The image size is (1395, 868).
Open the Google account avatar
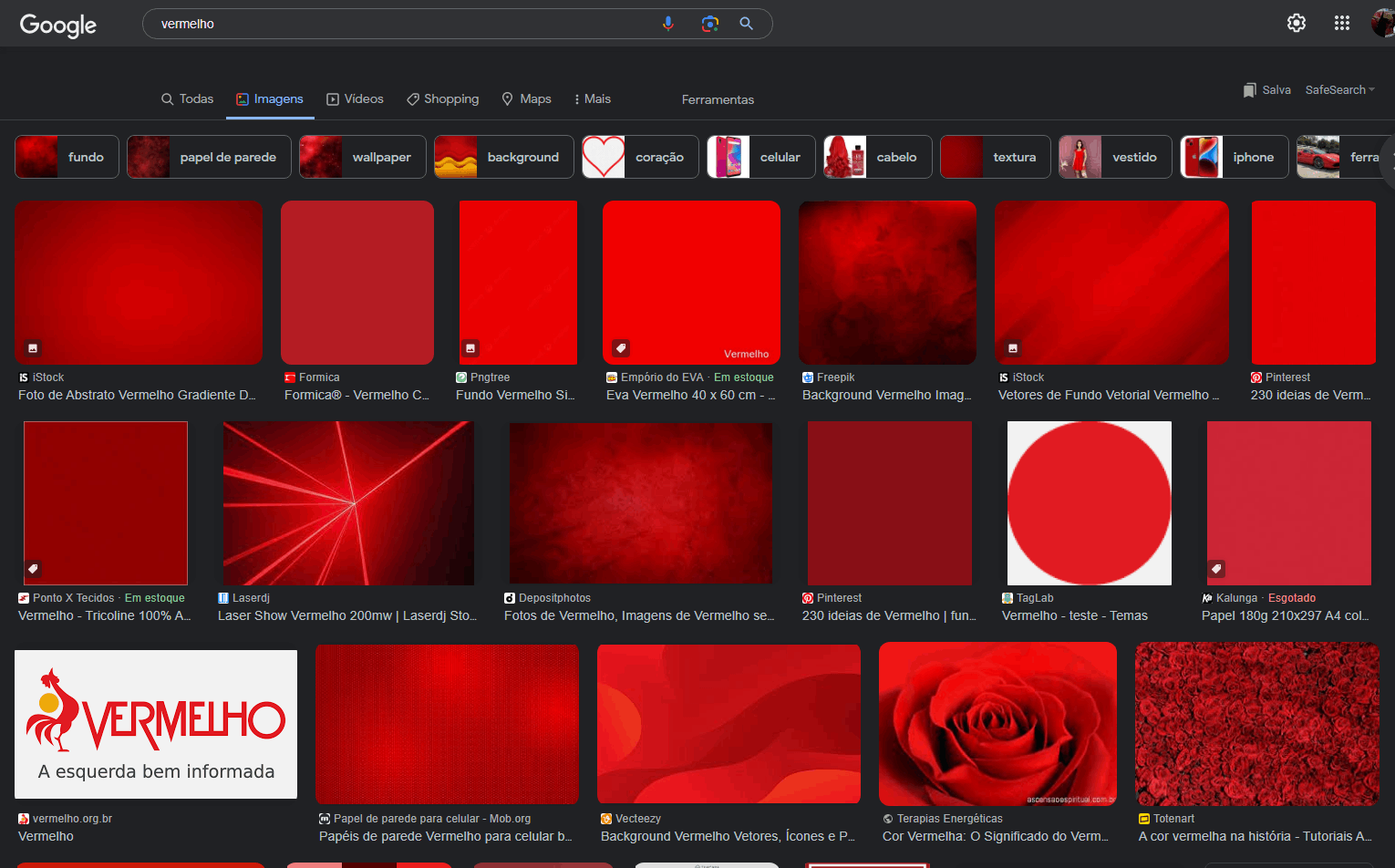tap(1383, 23)
